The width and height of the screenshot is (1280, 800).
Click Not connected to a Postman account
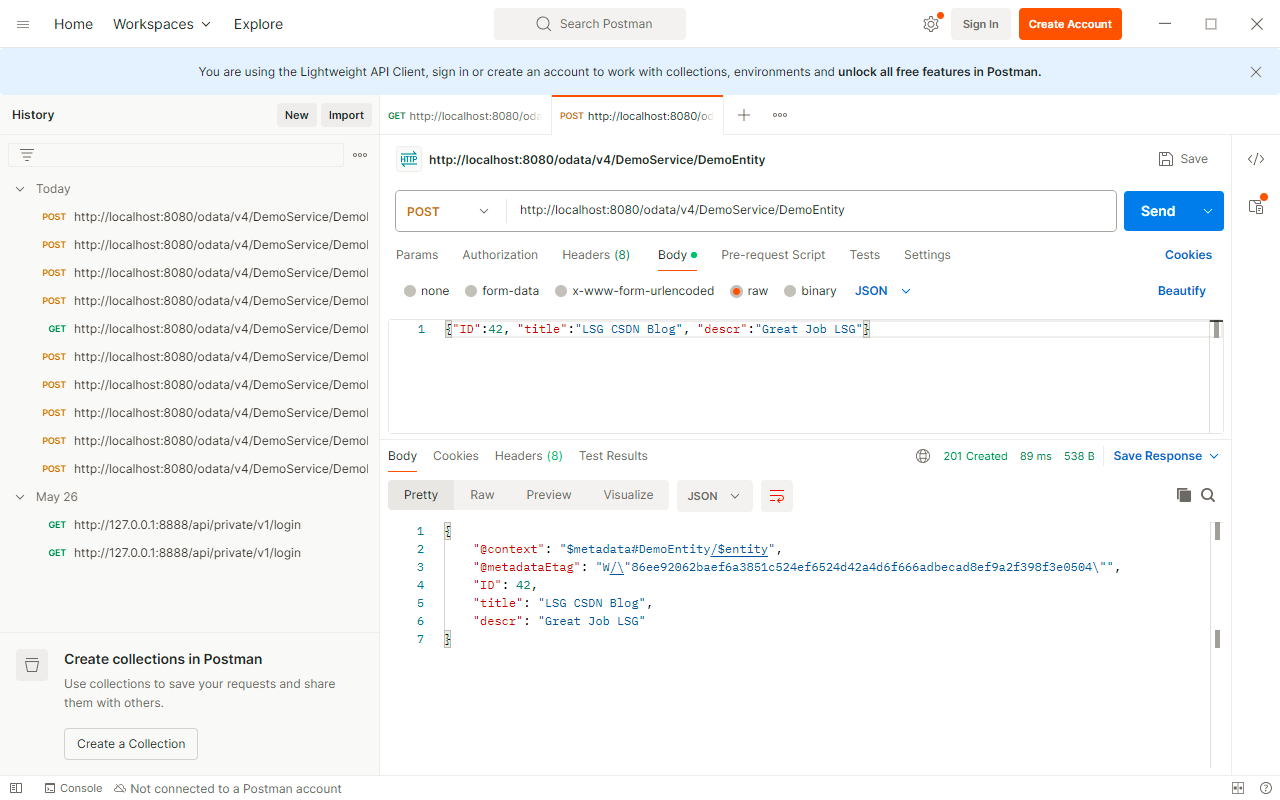click(228, 788)
